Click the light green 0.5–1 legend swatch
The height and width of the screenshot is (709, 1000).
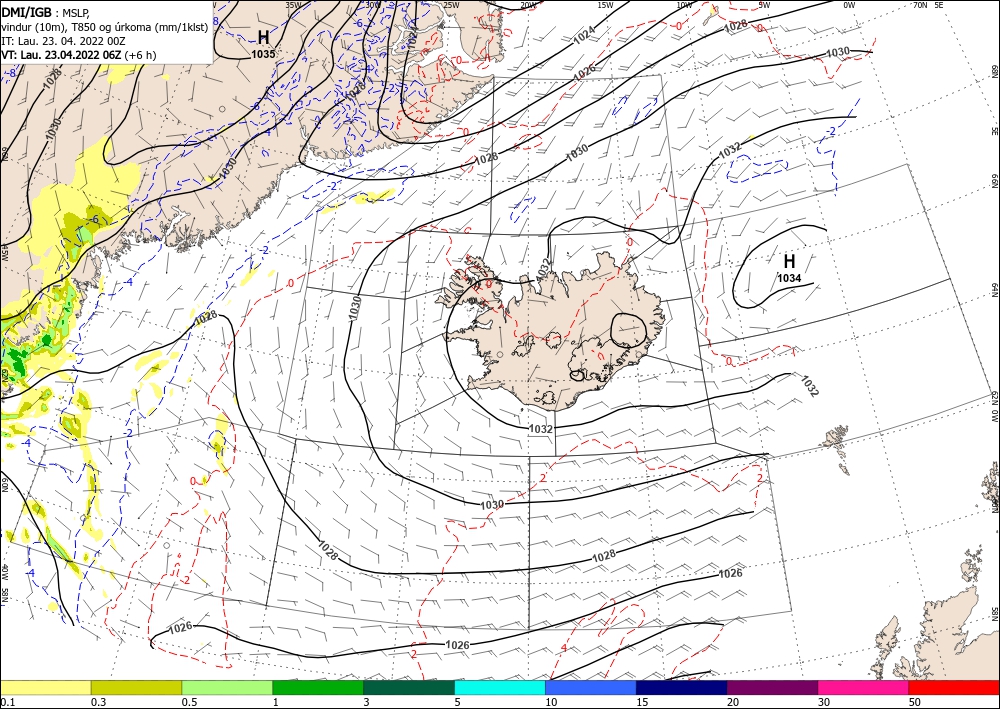[227, 687]
